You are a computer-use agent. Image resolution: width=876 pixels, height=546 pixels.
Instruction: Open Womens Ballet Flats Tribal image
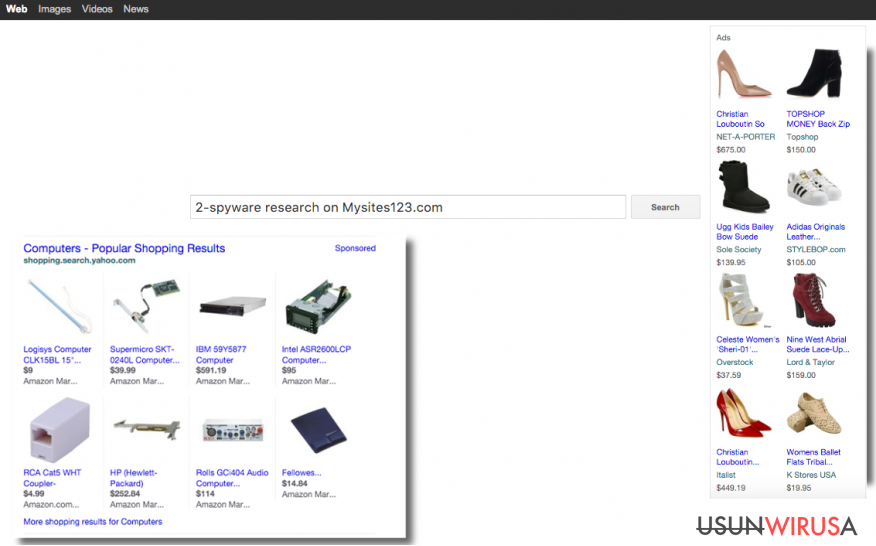pos(814,414)
